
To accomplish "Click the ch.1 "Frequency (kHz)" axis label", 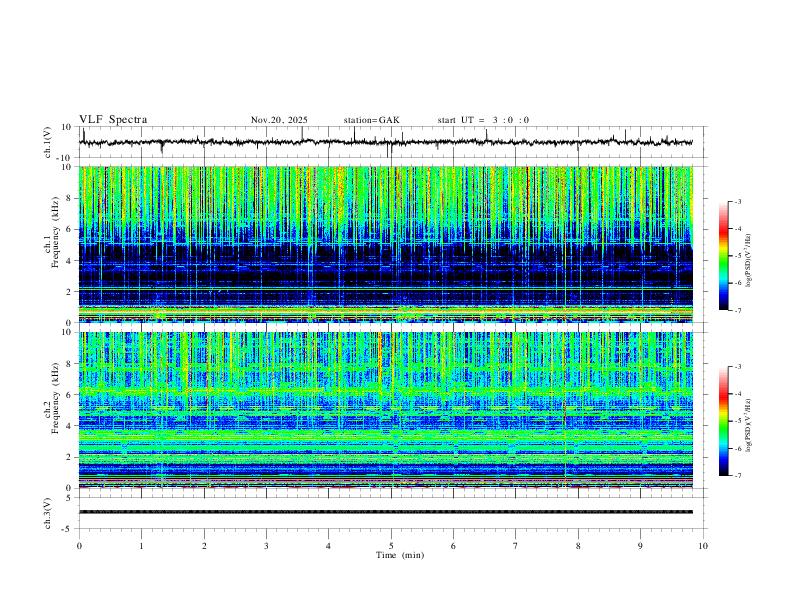I will point(55,231).
